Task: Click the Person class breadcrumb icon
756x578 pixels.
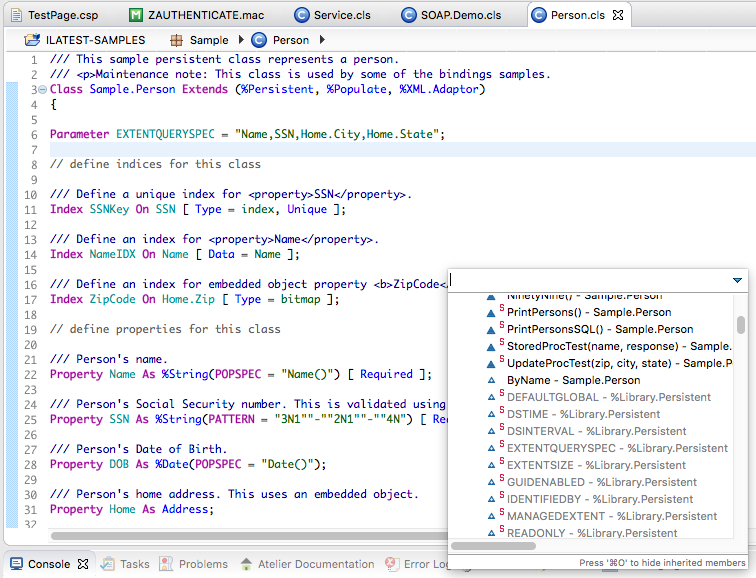Action: (x=259, y=40)
